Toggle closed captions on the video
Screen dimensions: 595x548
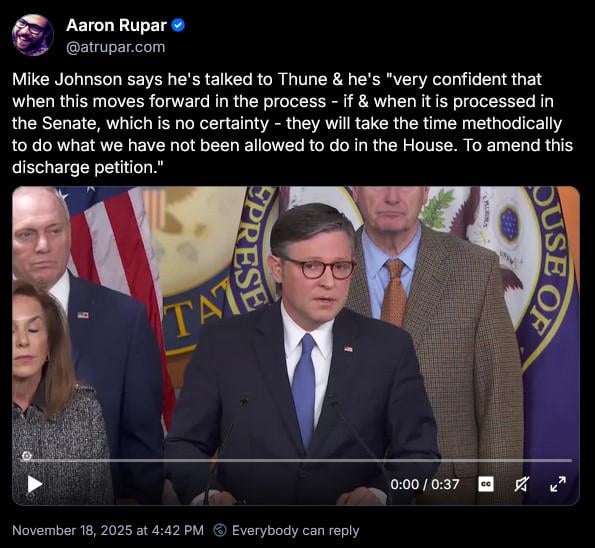(x=486, y=484)
